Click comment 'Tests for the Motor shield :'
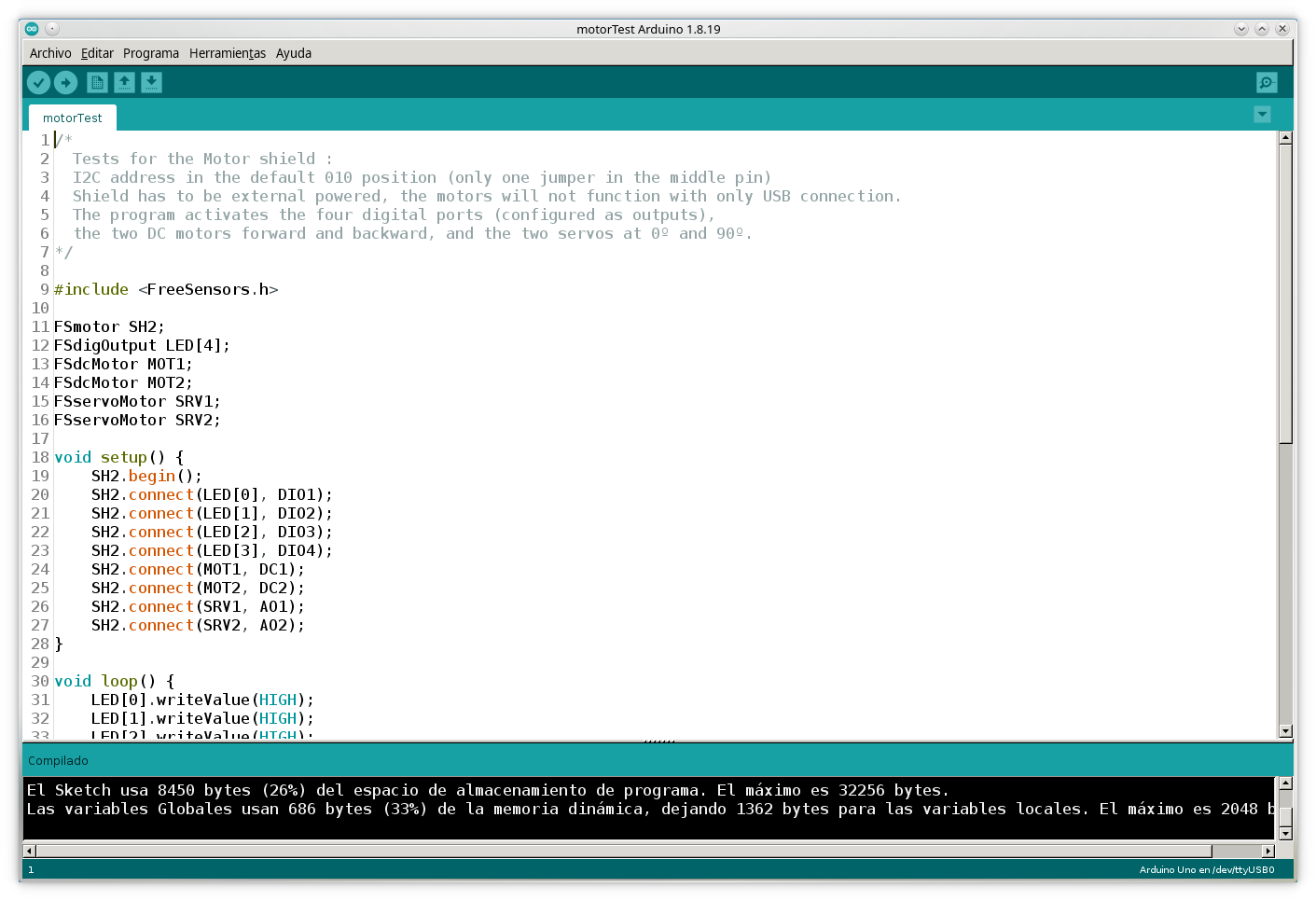The image size is (1316, 901). (202, 159)
